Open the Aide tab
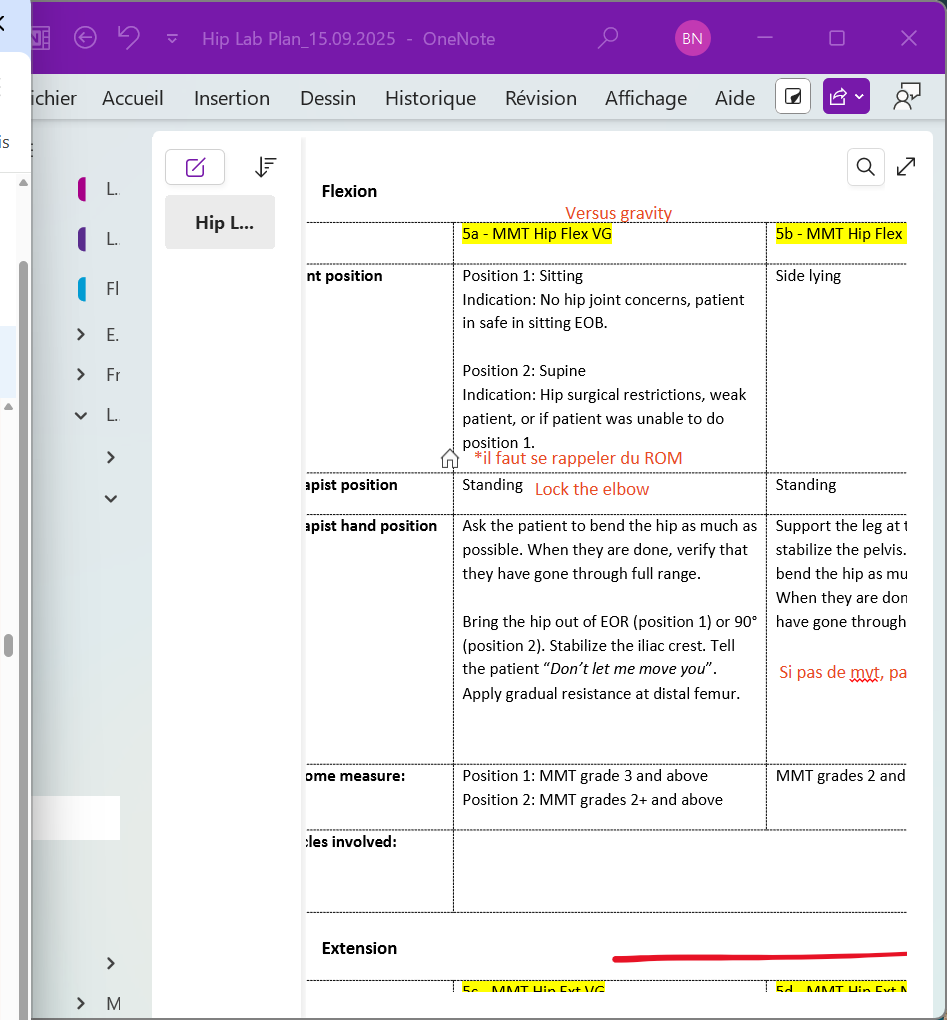947x1020 pixels. pos(735,98)
